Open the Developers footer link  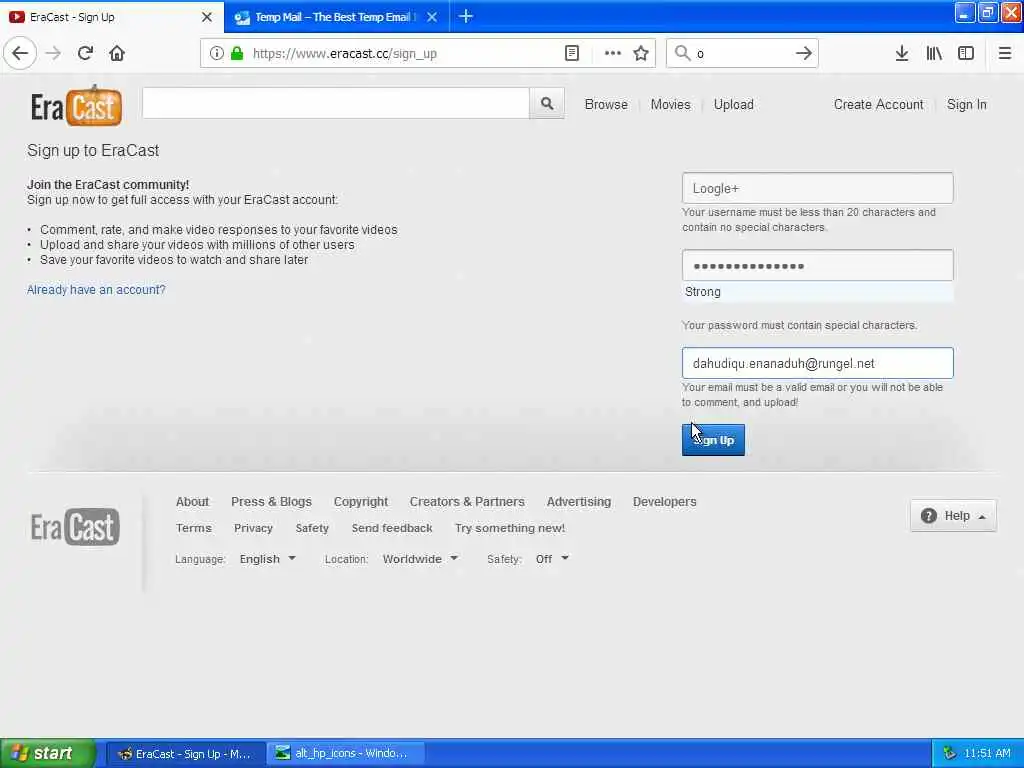point(664,502)
